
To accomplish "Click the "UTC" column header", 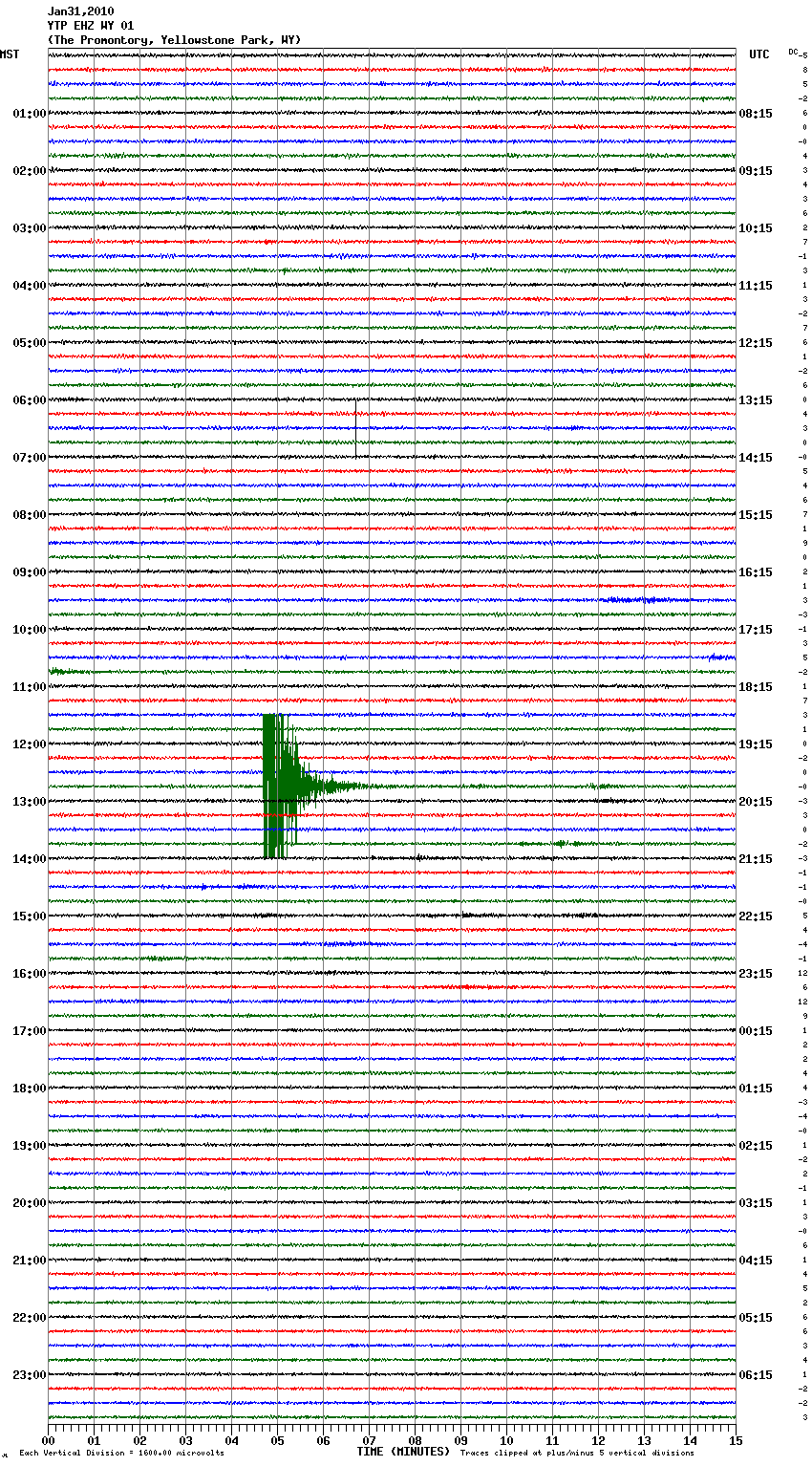I will click(759, 54).
